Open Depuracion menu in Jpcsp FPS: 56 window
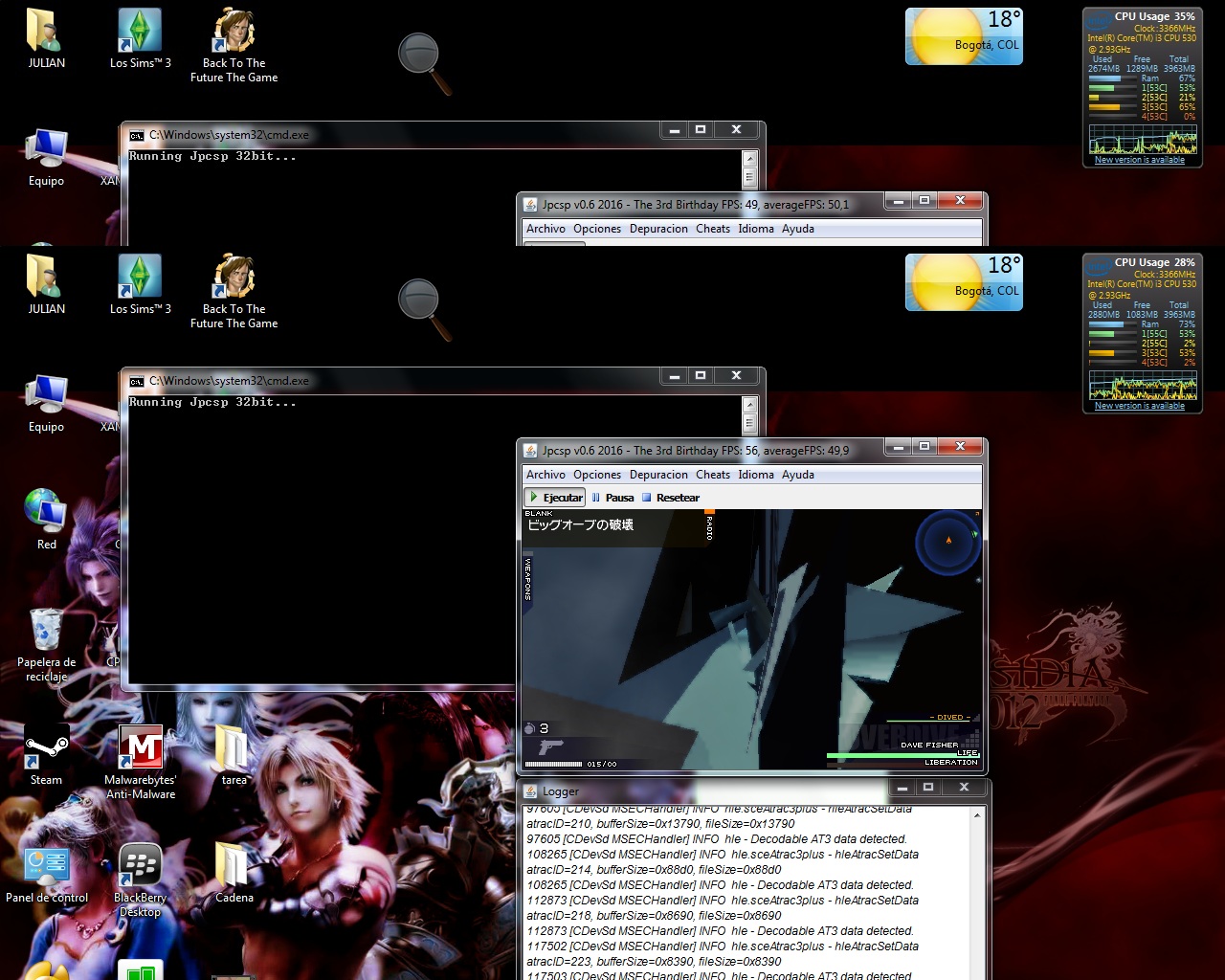The image size is (1225, 980). point(658,475)
